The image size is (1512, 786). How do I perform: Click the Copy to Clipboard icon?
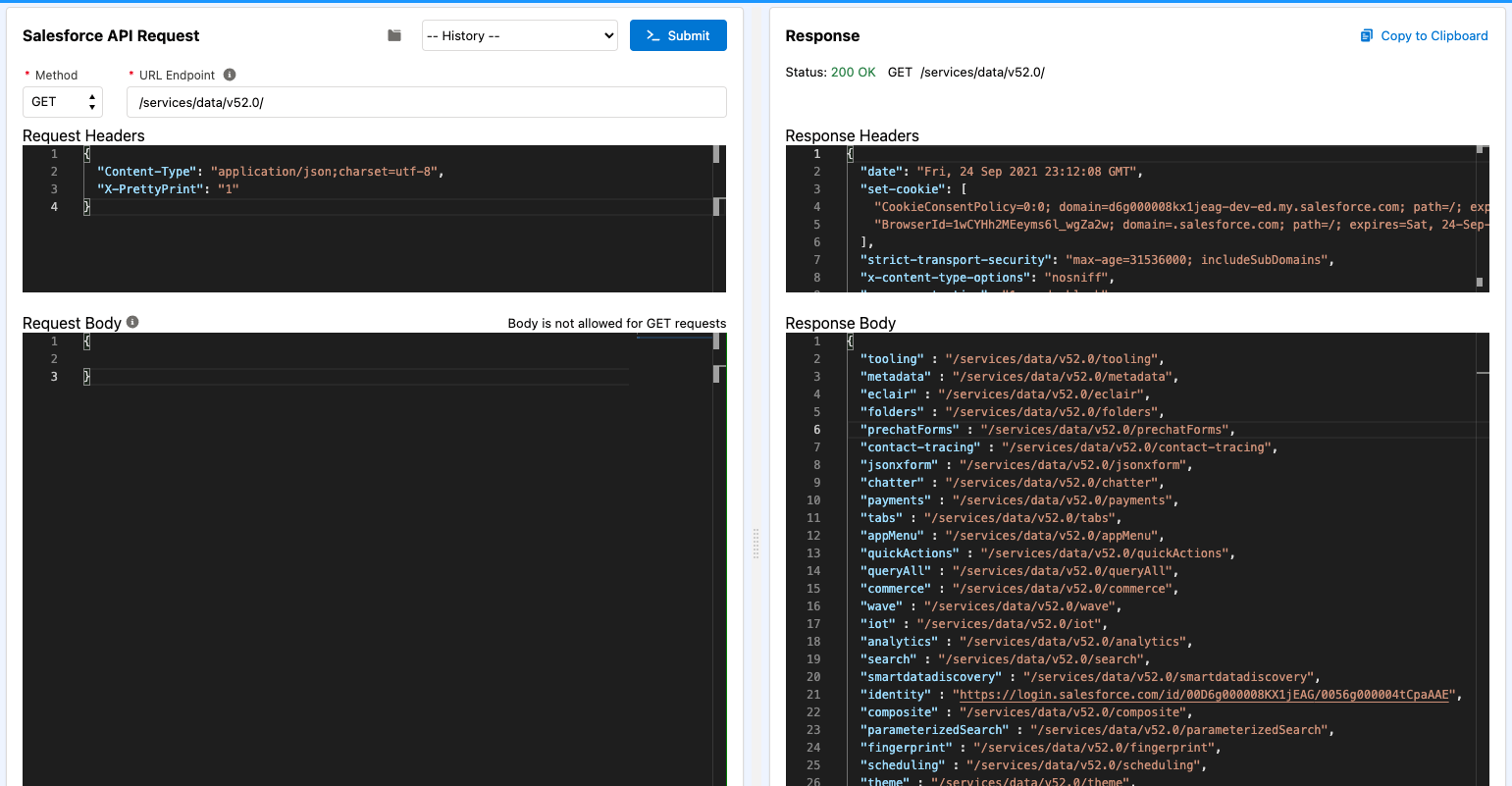(1367, 35)
